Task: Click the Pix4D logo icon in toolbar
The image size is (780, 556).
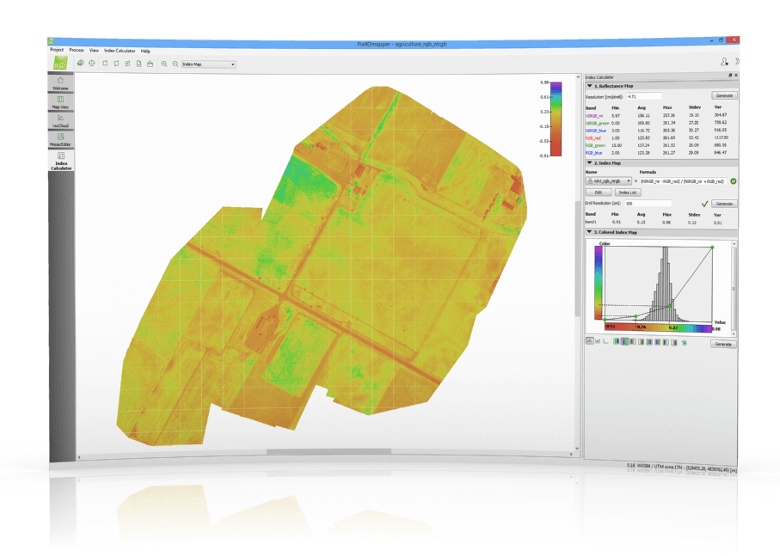Action: click(60, 63)
